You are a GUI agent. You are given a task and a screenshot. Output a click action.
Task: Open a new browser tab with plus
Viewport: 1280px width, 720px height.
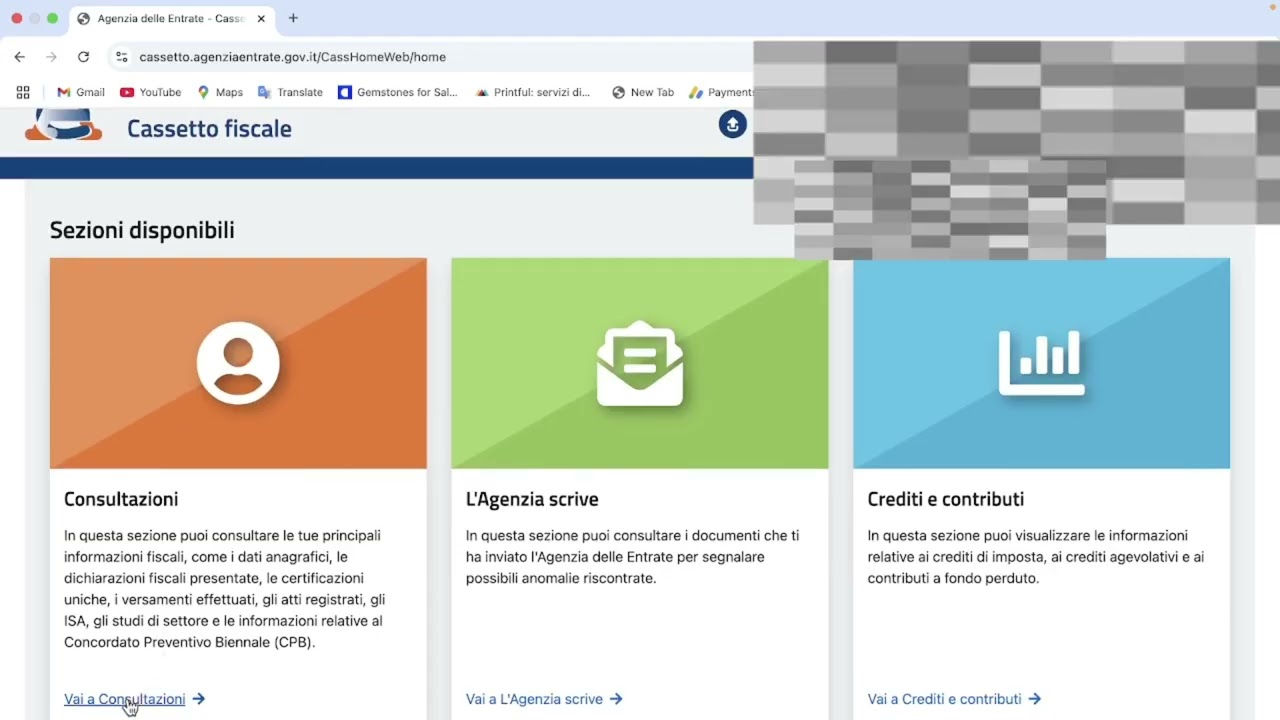point(293,18)
